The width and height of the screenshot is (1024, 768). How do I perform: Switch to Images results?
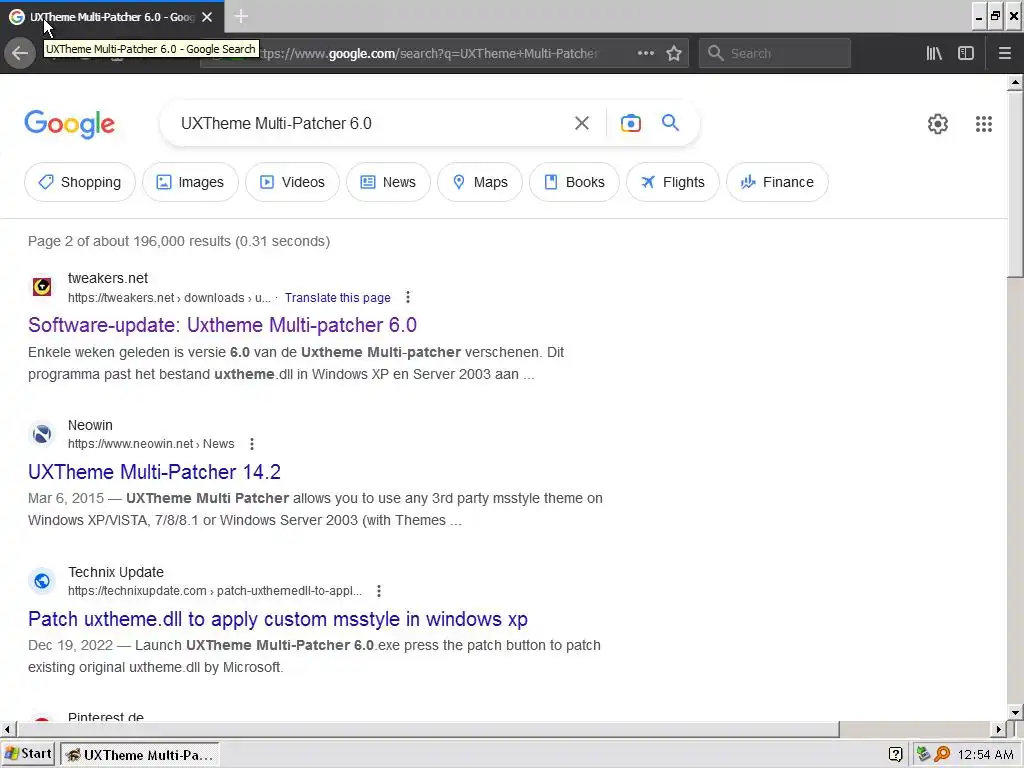click(x=190, y=182)
